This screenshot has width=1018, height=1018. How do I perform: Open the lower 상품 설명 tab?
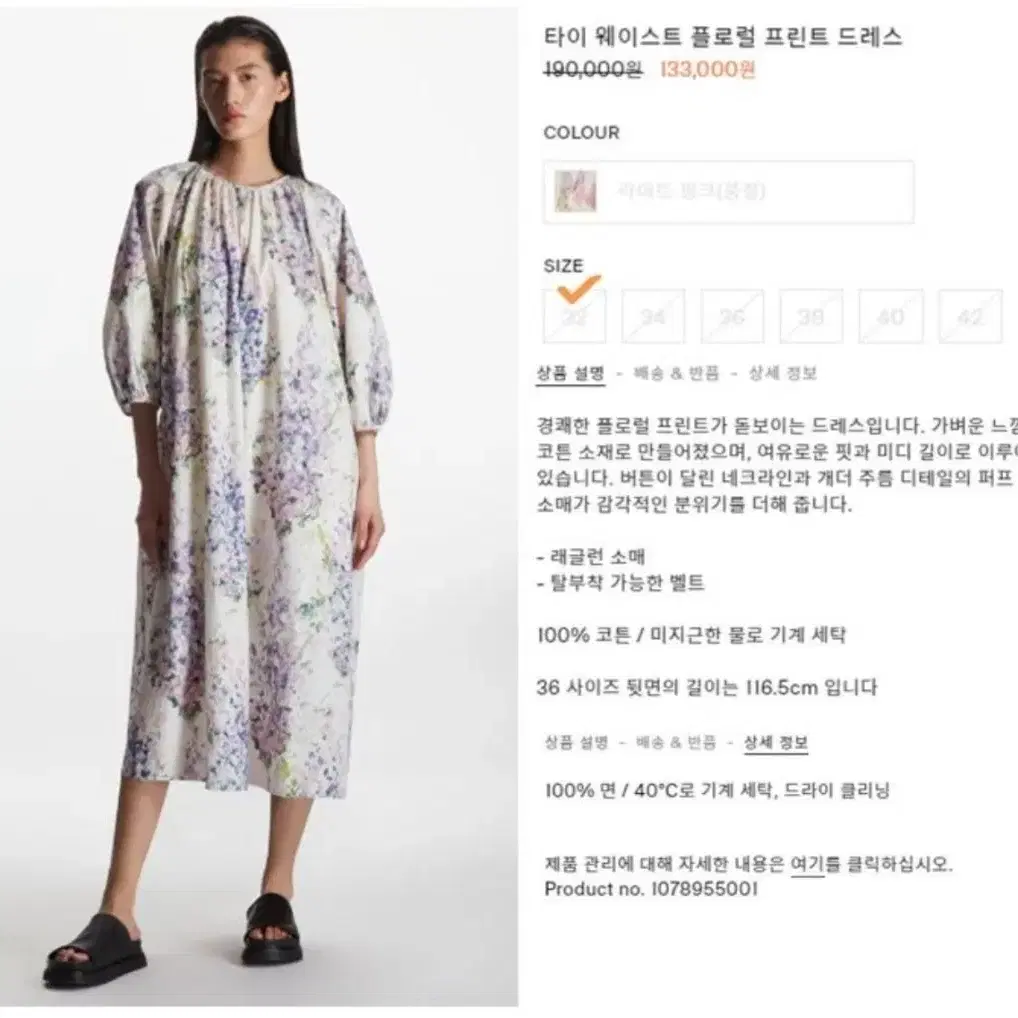(577, 742)
